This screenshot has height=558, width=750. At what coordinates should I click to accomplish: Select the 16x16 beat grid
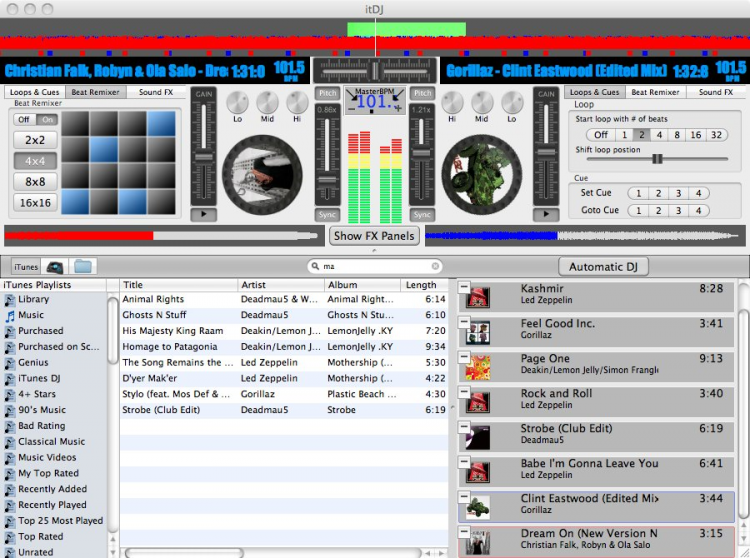pos(35,203)
